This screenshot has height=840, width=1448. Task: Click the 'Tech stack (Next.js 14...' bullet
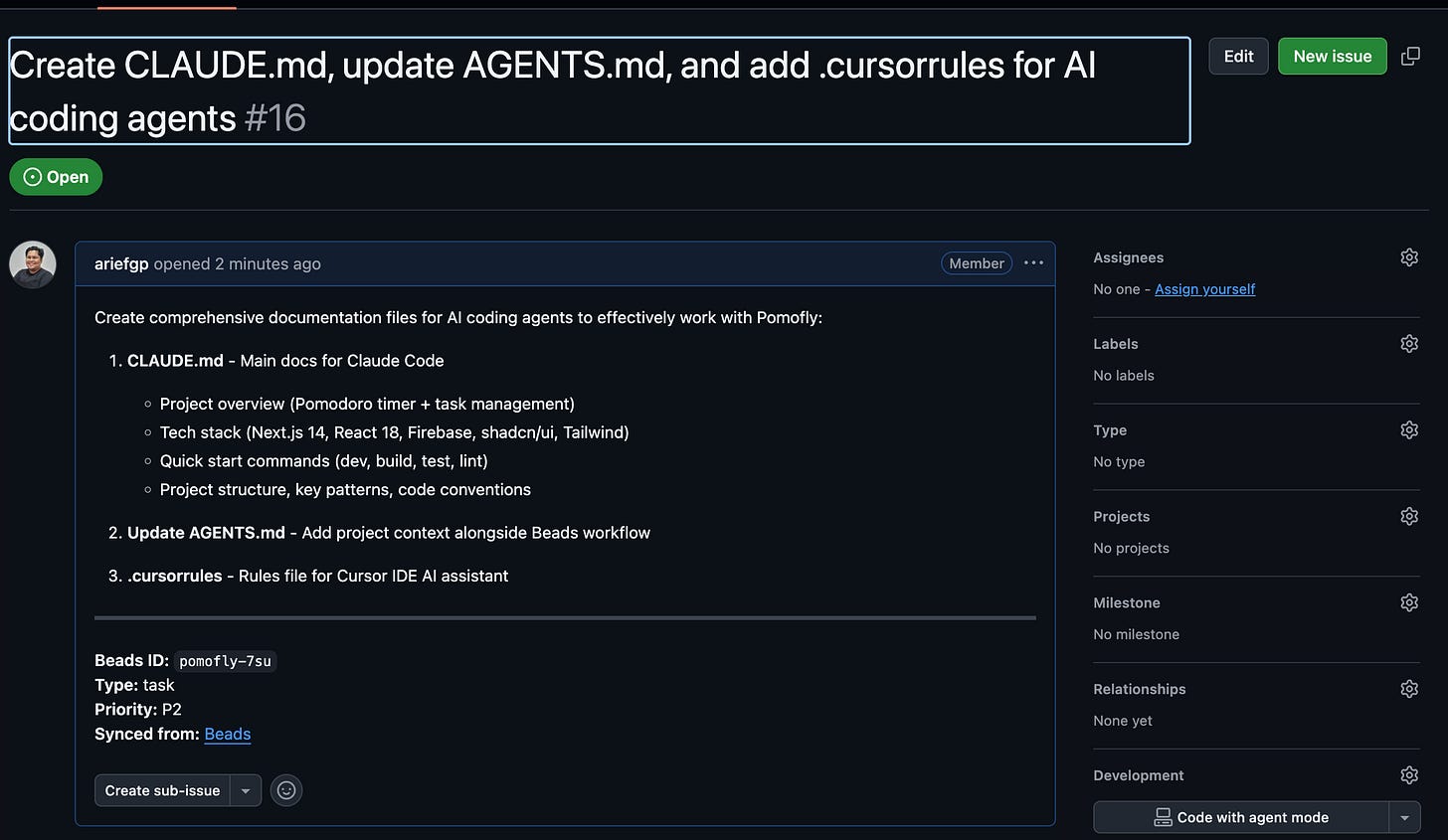pyautogui.click(x=394, y=432)
